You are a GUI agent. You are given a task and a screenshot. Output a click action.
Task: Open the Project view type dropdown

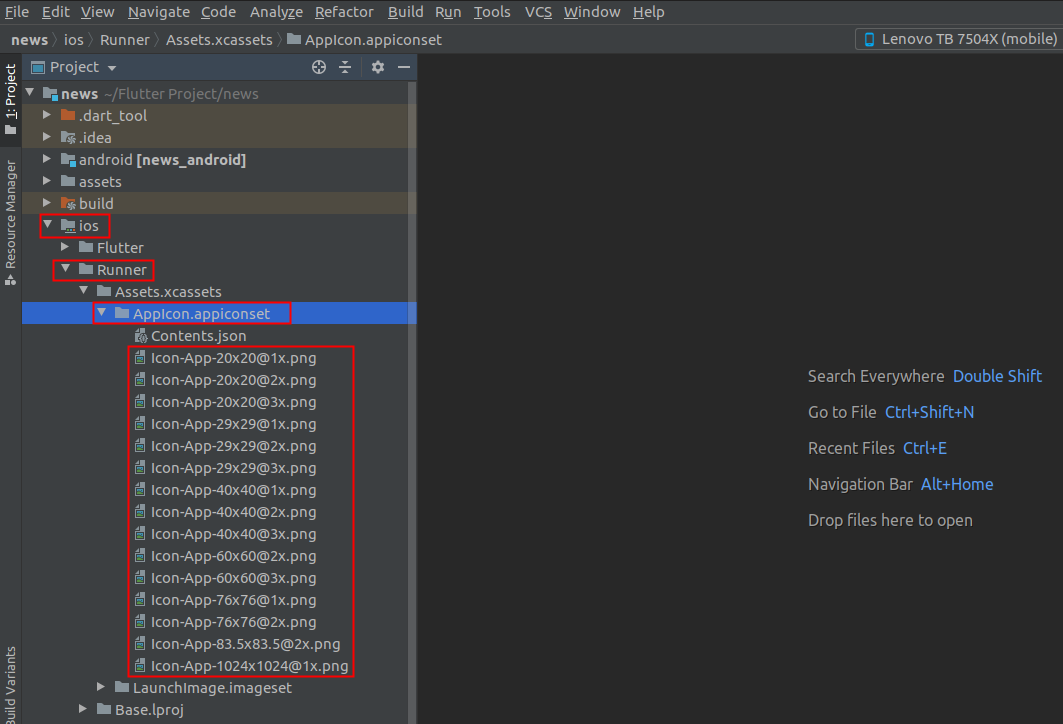(x=111, y=68)
